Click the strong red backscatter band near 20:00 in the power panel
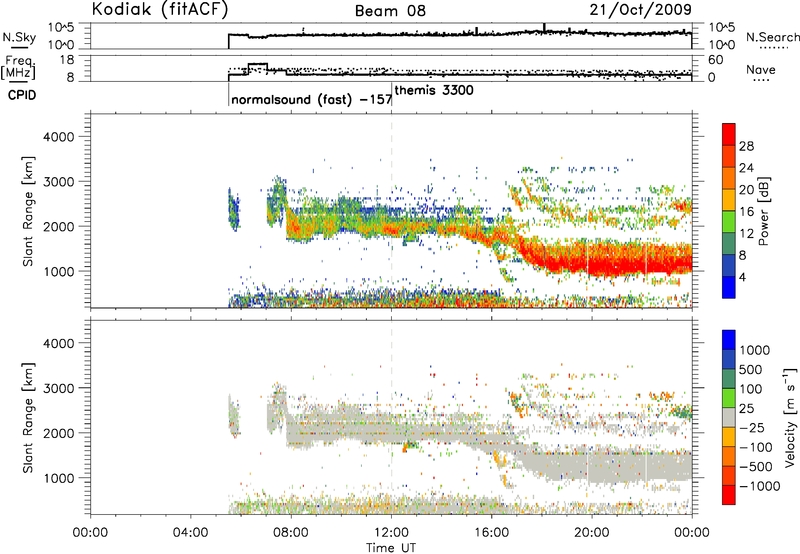 592,259
